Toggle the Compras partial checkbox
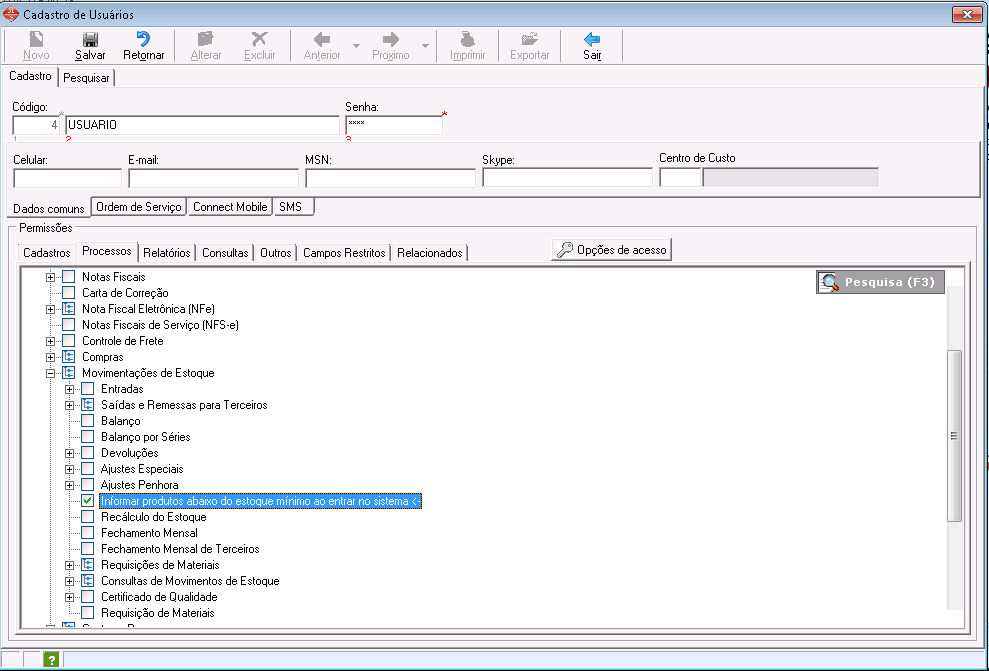The image size is (989, 671). (69, 357)
